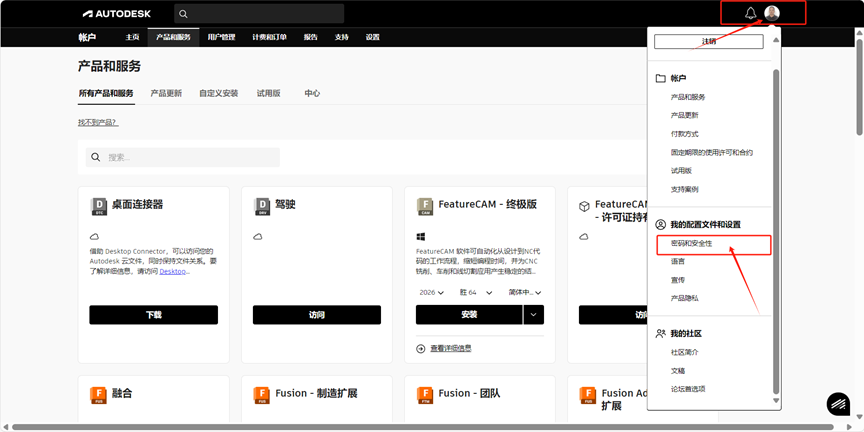Viewport: 864px width, 432px height.
Task: Click the Drive (驾驶) product icon
Action: 262,206
